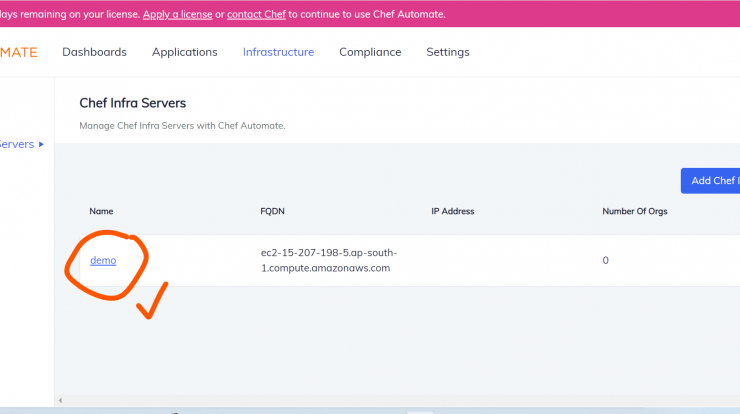Screen dimensions: 740x414
Task: Open the Settings tab
Action: [x=448, y=52]
